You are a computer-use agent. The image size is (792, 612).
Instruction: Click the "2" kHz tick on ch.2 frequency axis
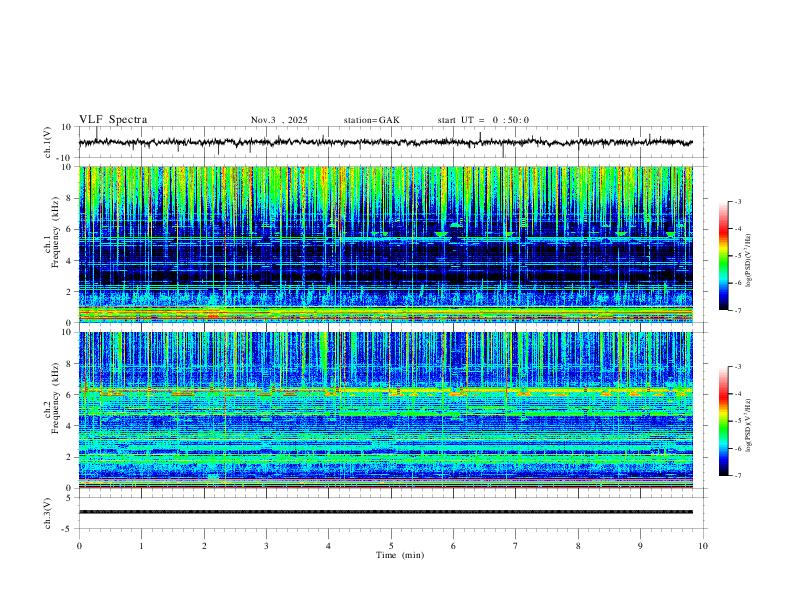(x=69, y=457)
